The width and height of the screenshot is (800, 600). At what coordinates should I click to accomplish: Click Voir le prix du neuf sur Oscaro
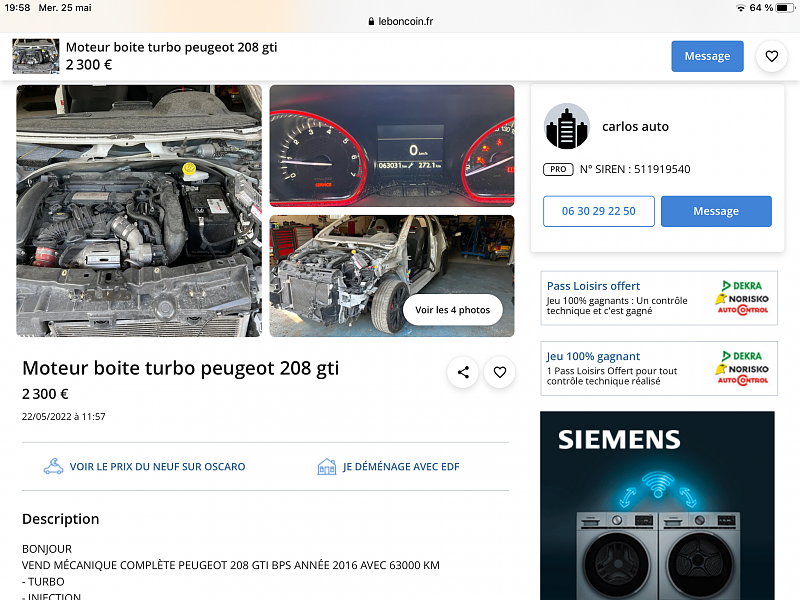pyautogui.click(x=157, y=467)
